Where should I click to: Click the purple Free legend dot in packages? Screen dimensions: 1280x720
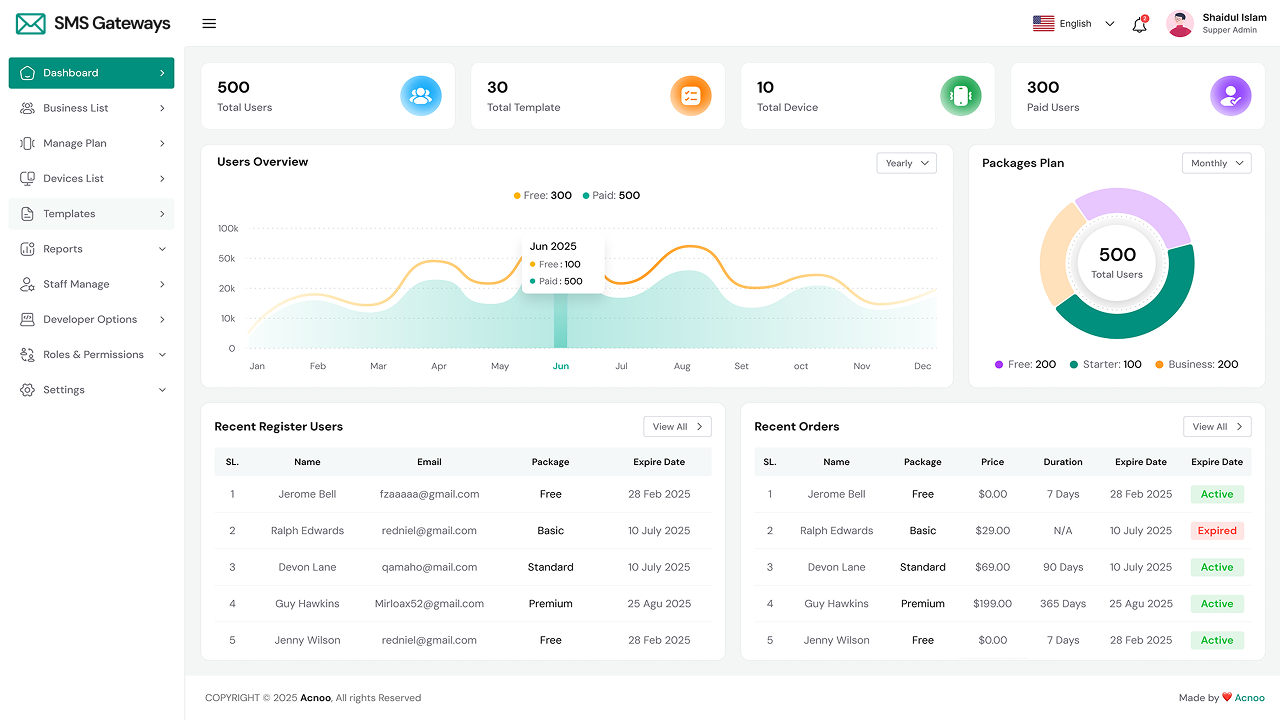pyautogui.click(x=999, y=365)
